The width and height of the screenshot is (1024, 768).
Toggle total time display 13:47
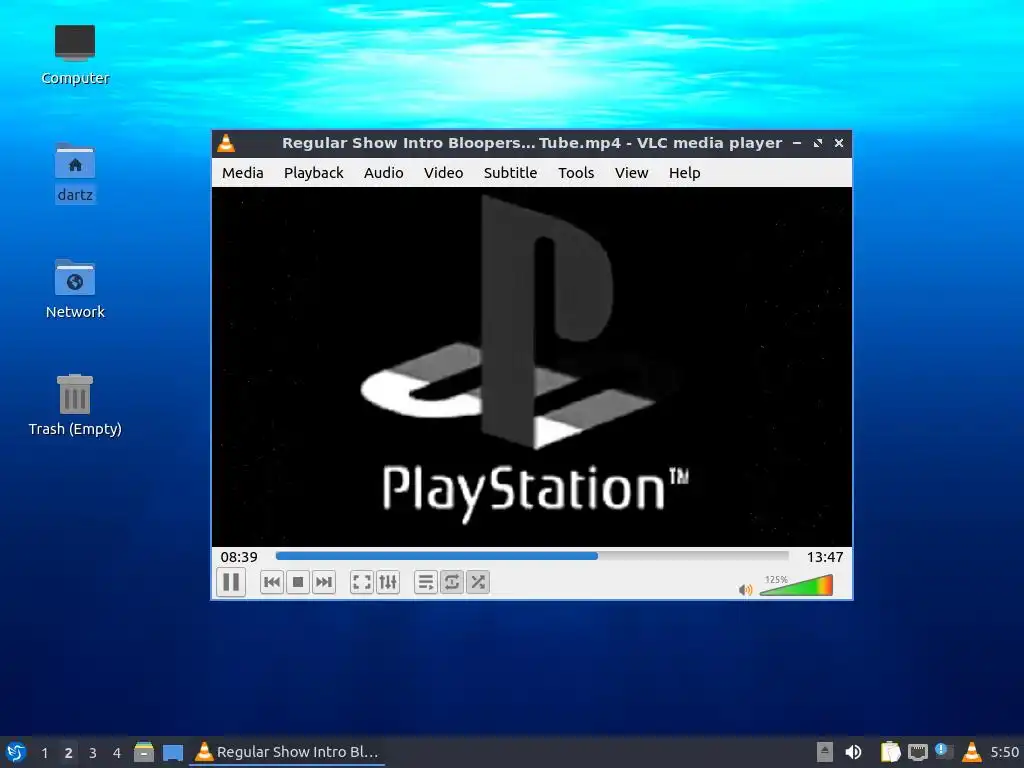click(825, 557)
